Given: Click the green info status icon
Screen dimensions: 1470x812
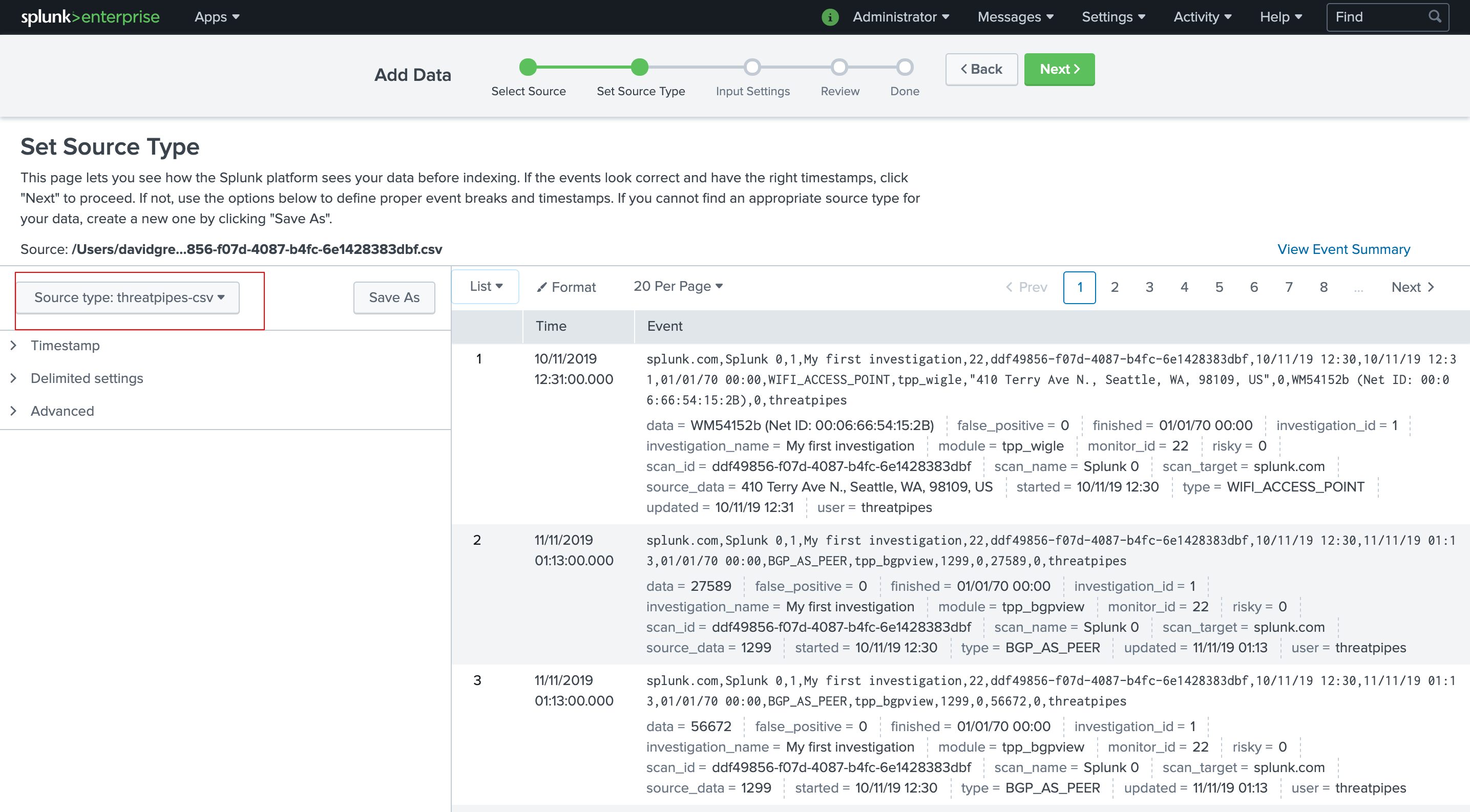Looking at the screenshot, I should 830,17.
